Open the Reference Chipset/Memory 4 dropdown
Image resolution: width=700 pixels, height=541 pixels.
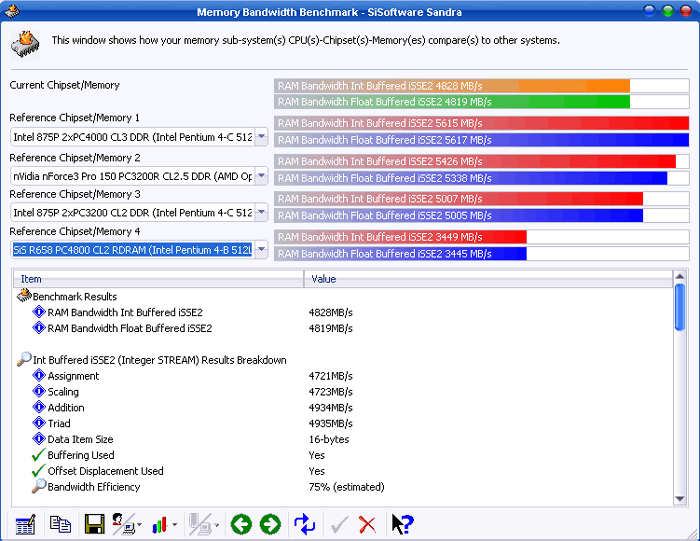262,250
